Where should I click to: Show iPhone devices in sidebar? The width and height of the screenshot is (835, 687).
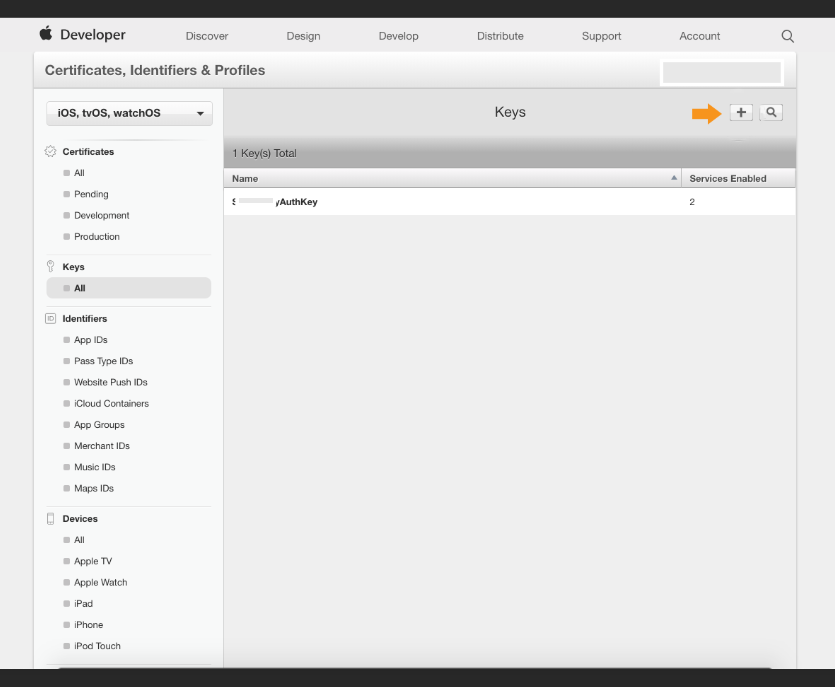88,625
